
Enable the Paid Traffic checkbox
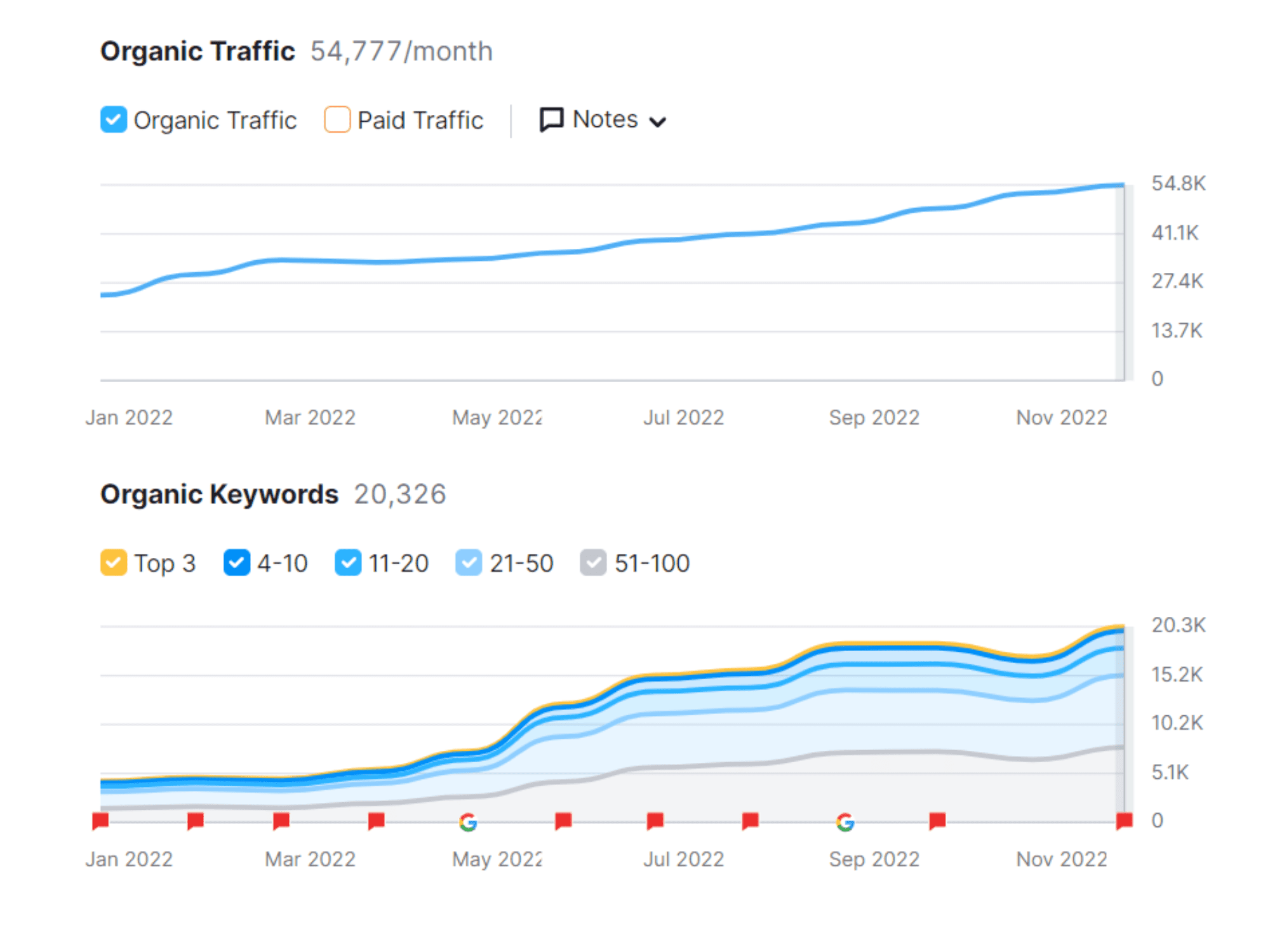(x=337, y=119)
